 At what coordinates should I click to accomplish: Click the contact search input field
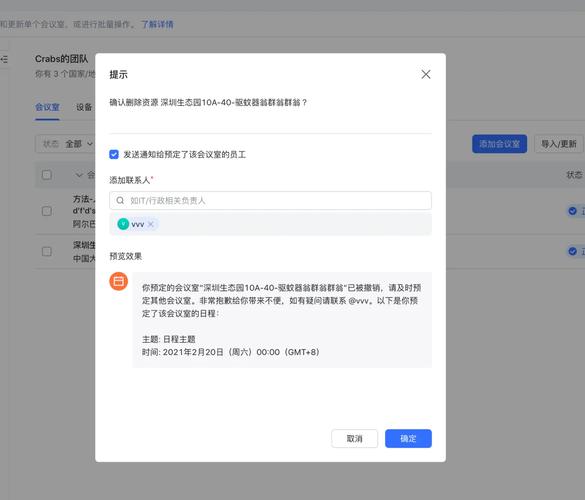(x=270, y=200)
